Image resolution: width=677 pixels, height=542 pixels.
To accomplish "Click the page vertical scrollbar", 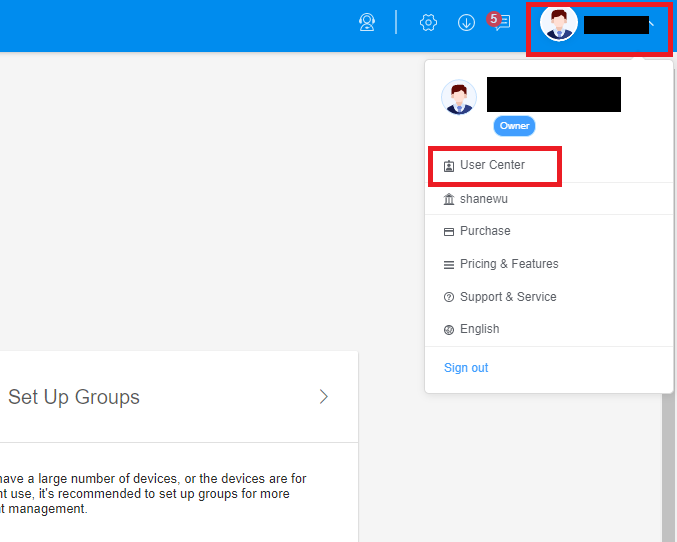I will 668,468.
